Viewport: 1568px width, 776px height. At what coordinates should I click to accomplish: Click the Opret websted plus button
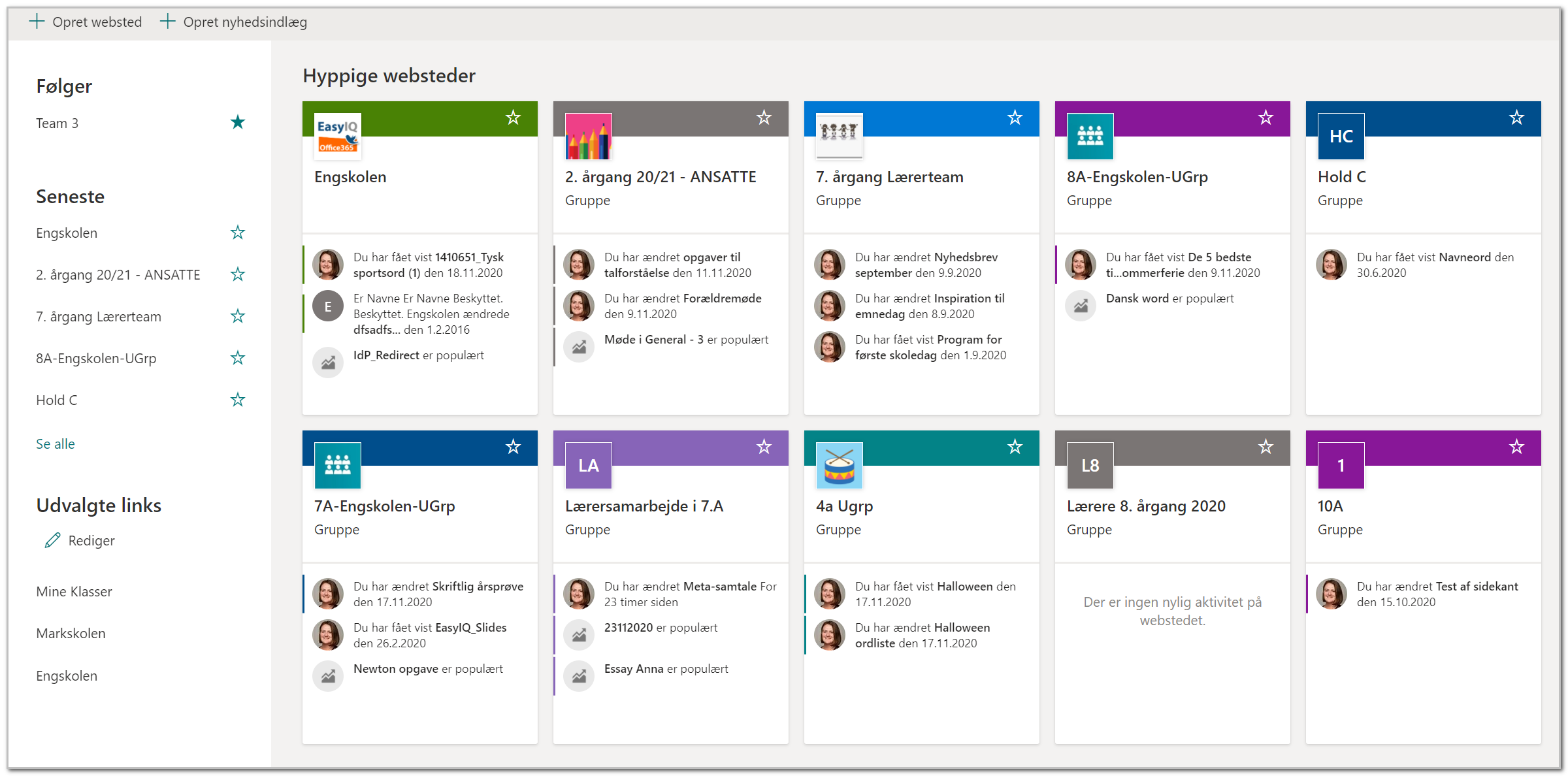tap(37, 22)
